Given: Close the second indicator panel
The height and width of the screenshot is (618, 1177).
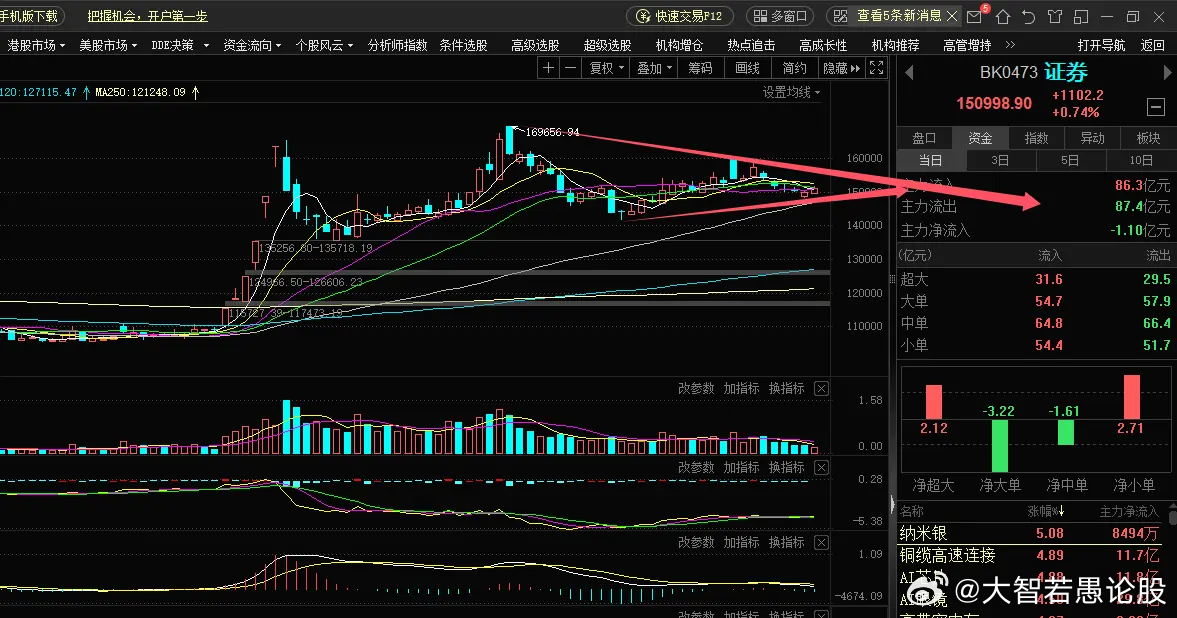Looking at the screenshot, I should coord(821,467).
